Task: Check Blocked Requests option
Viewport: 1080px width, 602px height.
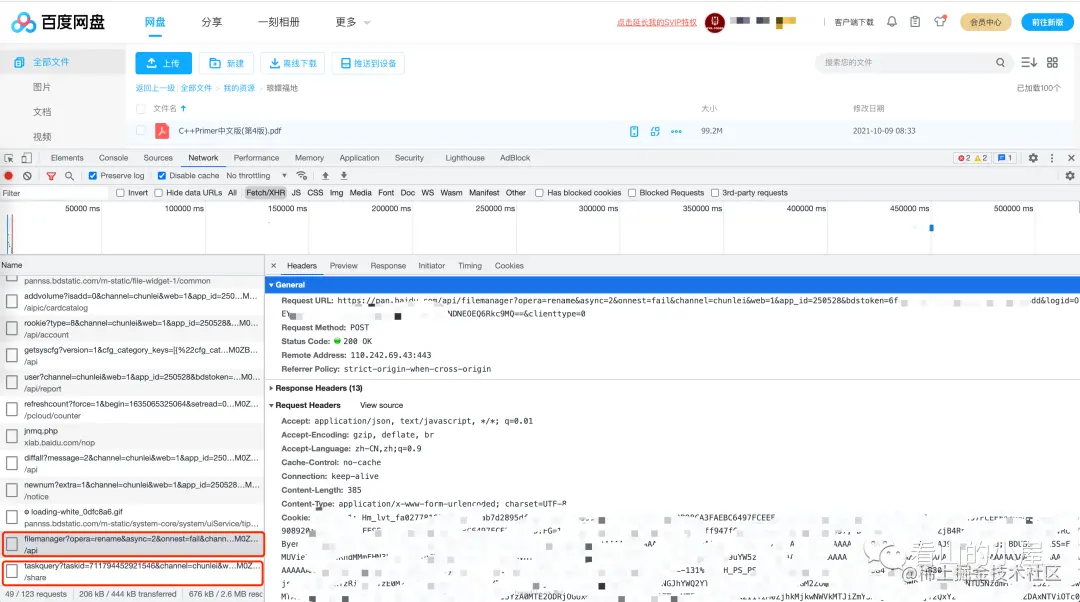Action: 632,193
